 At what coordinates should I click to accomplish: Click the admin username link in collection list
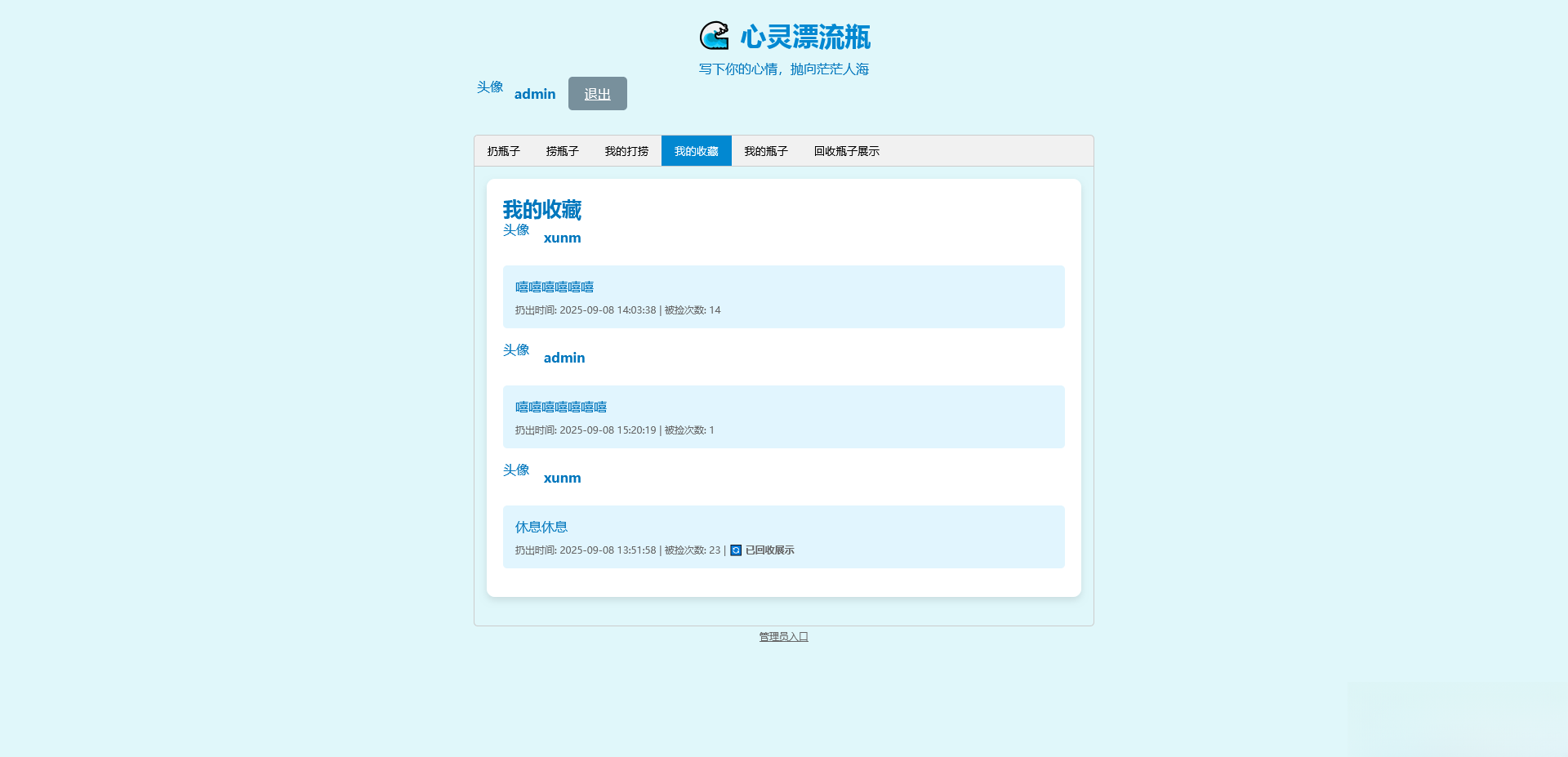pos(564,358)
